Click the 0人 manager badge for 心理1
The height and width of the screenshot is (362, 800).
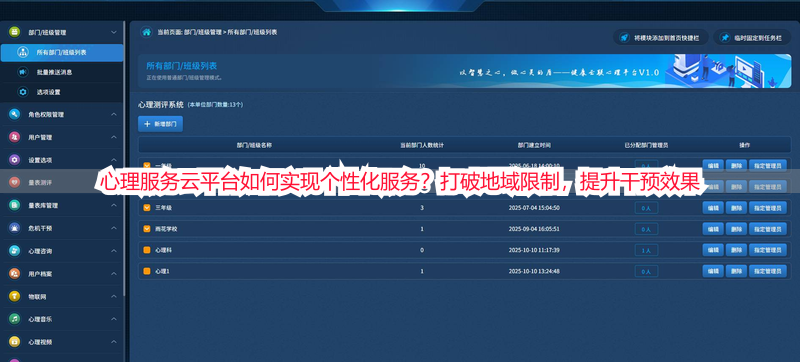coord(646,271)
